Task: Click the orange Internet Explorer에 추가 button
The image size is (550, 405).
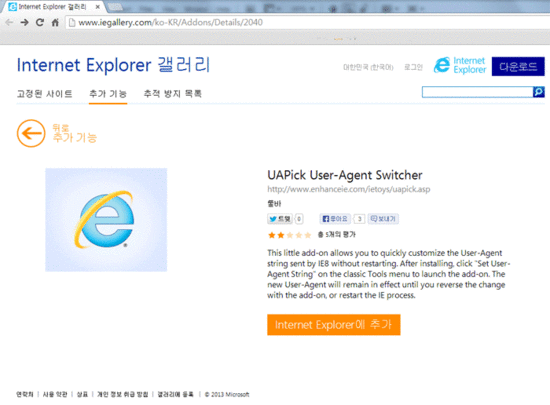Action: pyautogui.click(x=334, y=325)
